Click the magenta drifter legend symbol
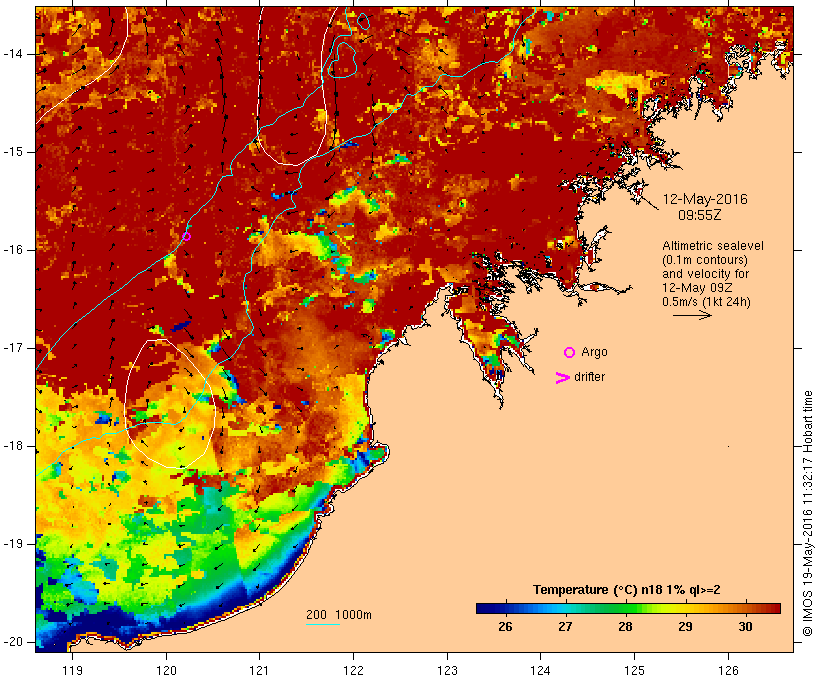Screen dimensions: 820x680 pos(562,378)
